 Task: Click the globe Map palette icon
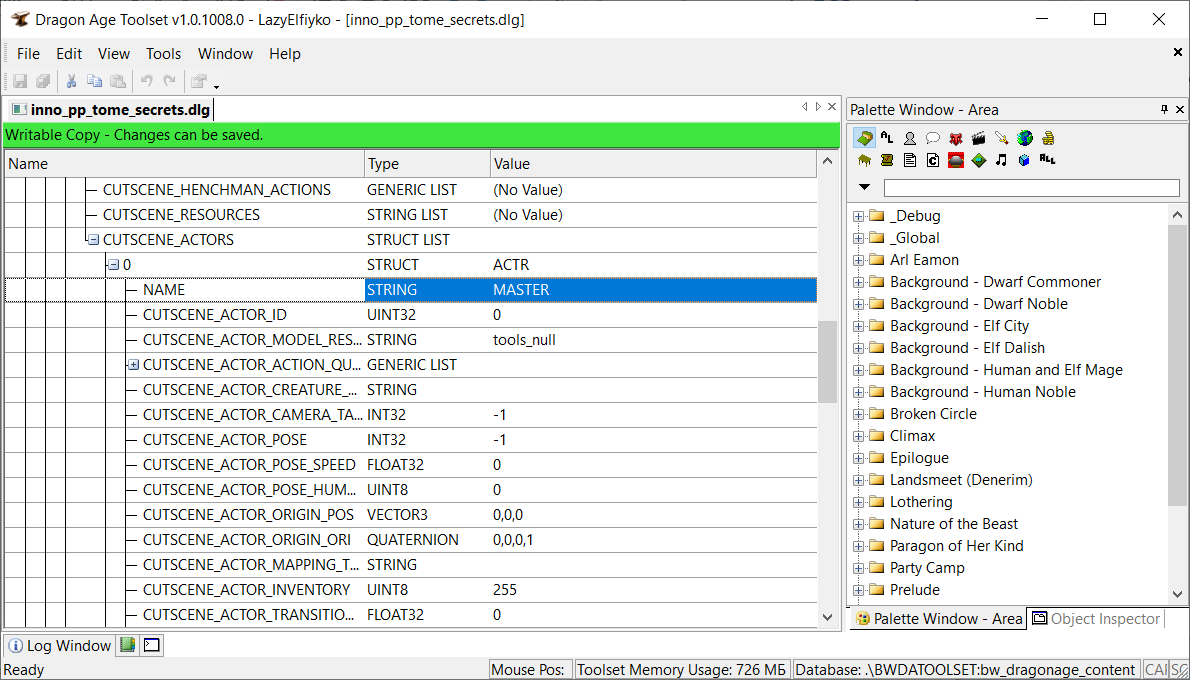(x=1025, y=138)
